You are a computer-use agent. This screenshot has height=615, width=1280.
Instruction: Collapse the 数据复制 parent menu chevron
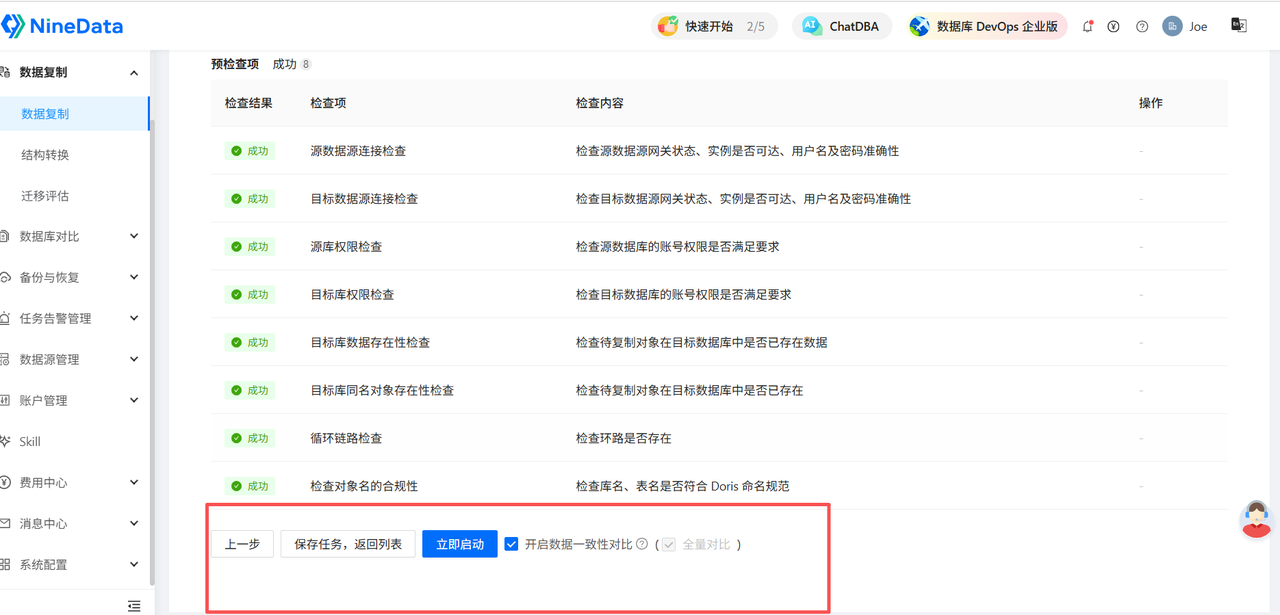point(134,73)
